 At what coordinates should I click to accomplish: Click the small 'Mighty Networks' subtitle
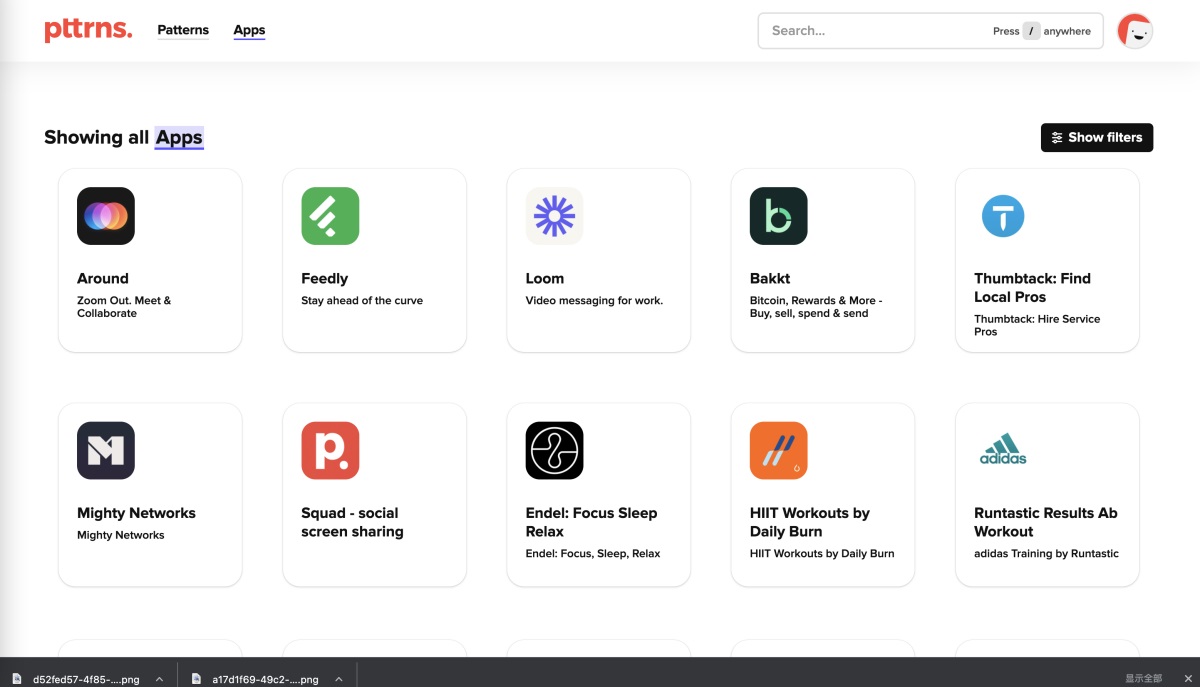[120, 536]
